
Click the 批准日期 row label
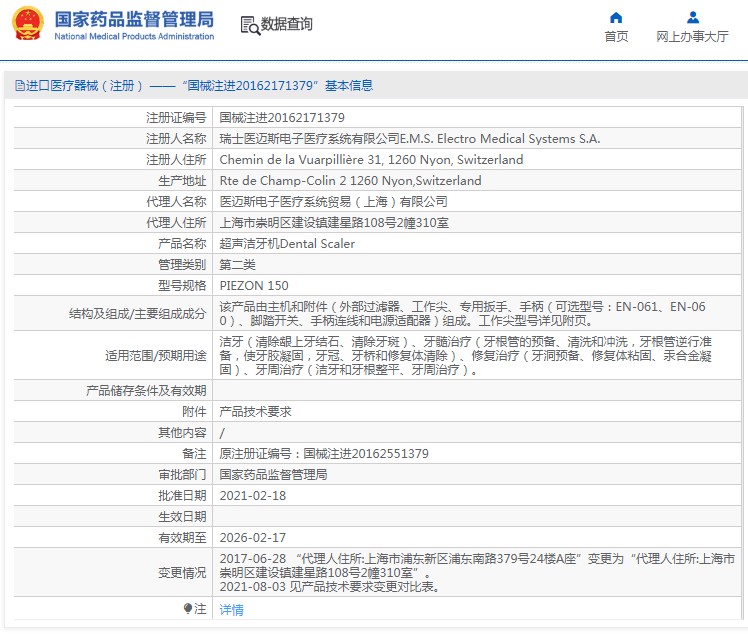point(182,495)
